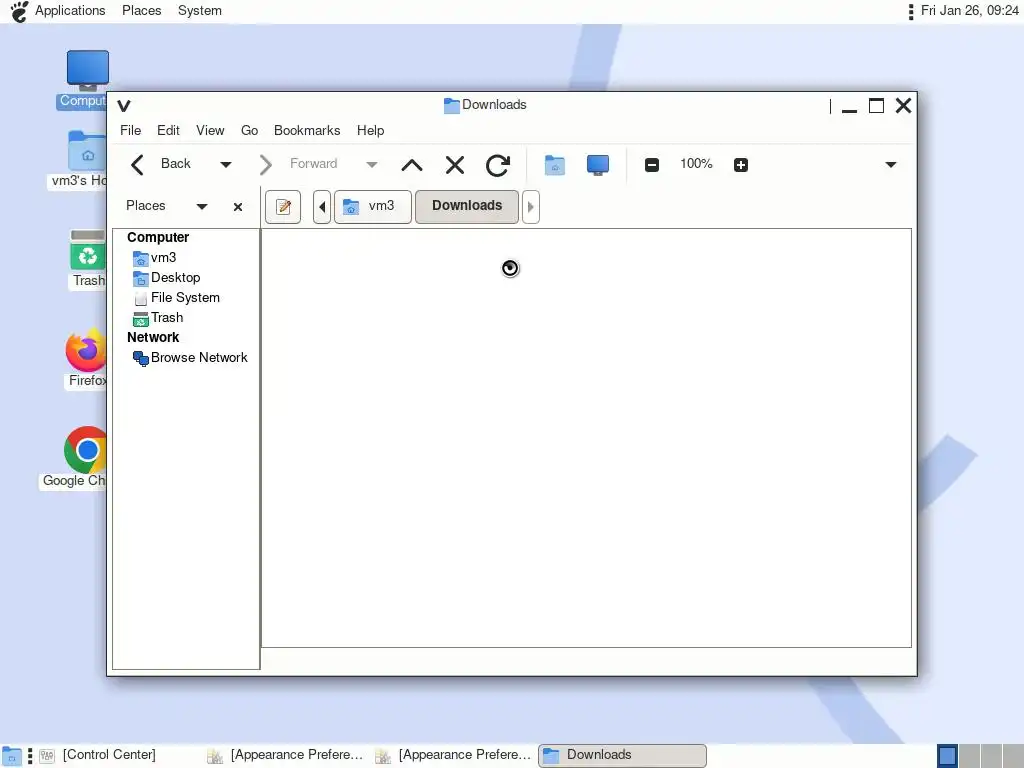Viewport: 1024px width, 768px height.
Task: Select vm3's Home desktop icon
Action: (x=80, y=159)
